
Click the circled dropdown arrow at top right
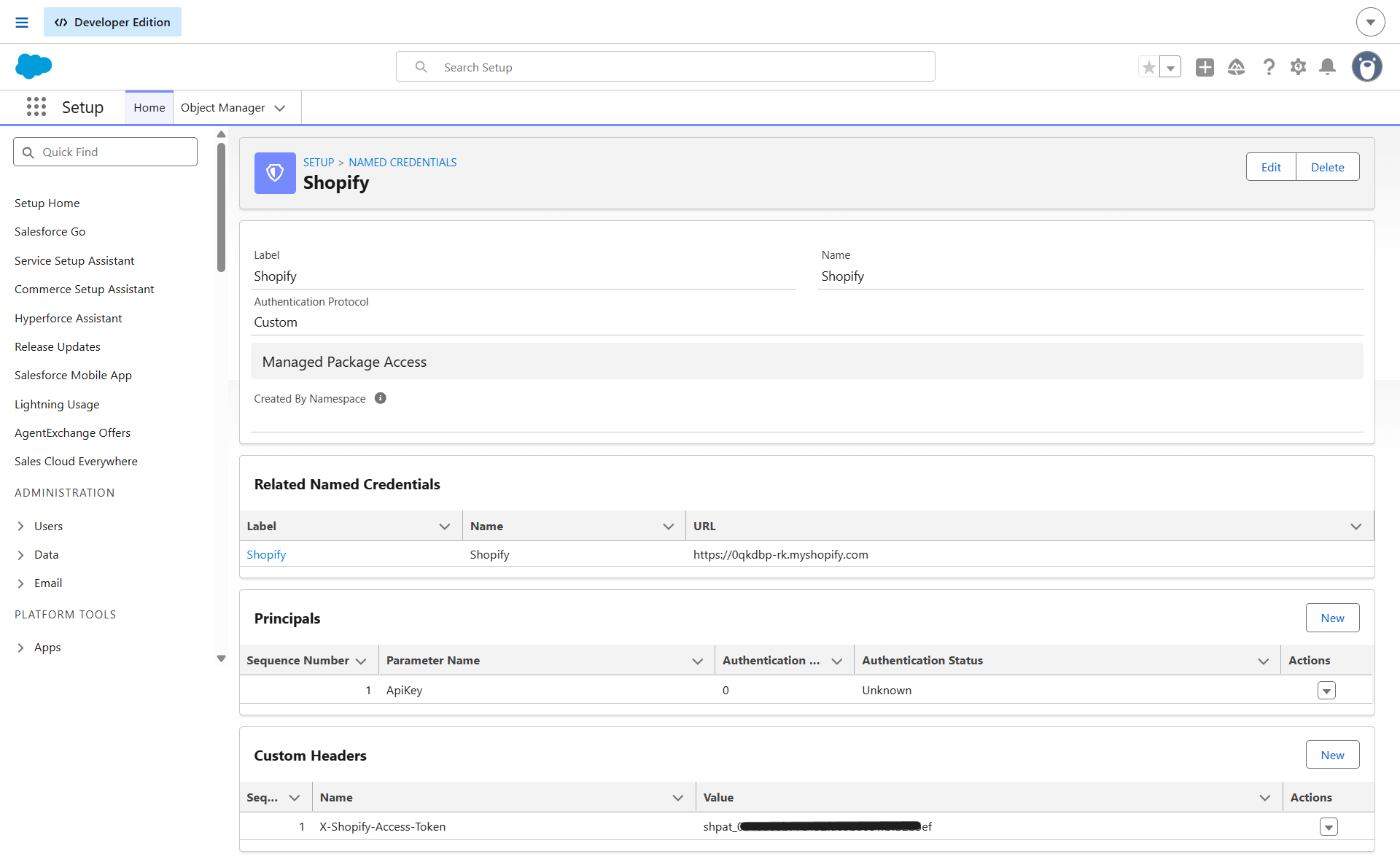[1370, 22]
